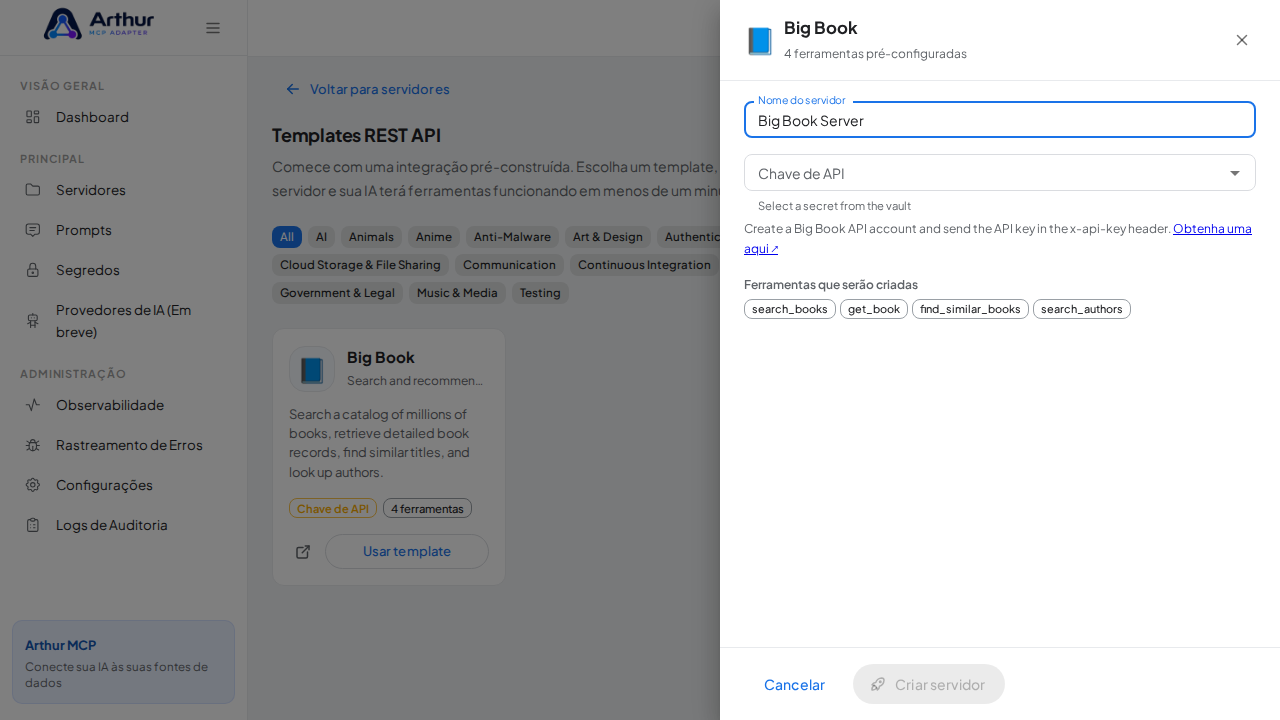Click the search_books tool chip
Screen dimensions: 1280x720
790,309
